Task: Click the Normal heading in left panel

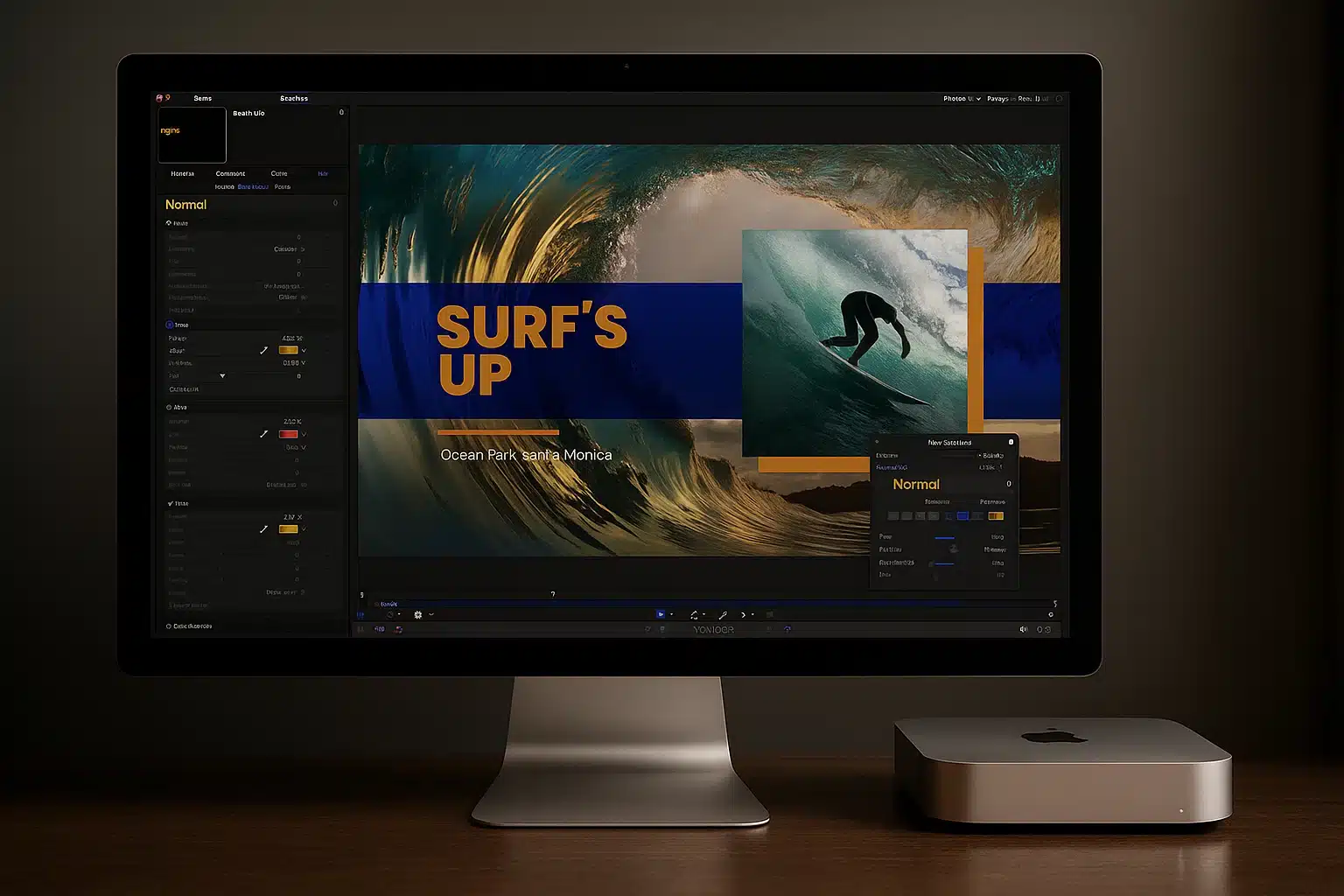Action: [186, 204]
